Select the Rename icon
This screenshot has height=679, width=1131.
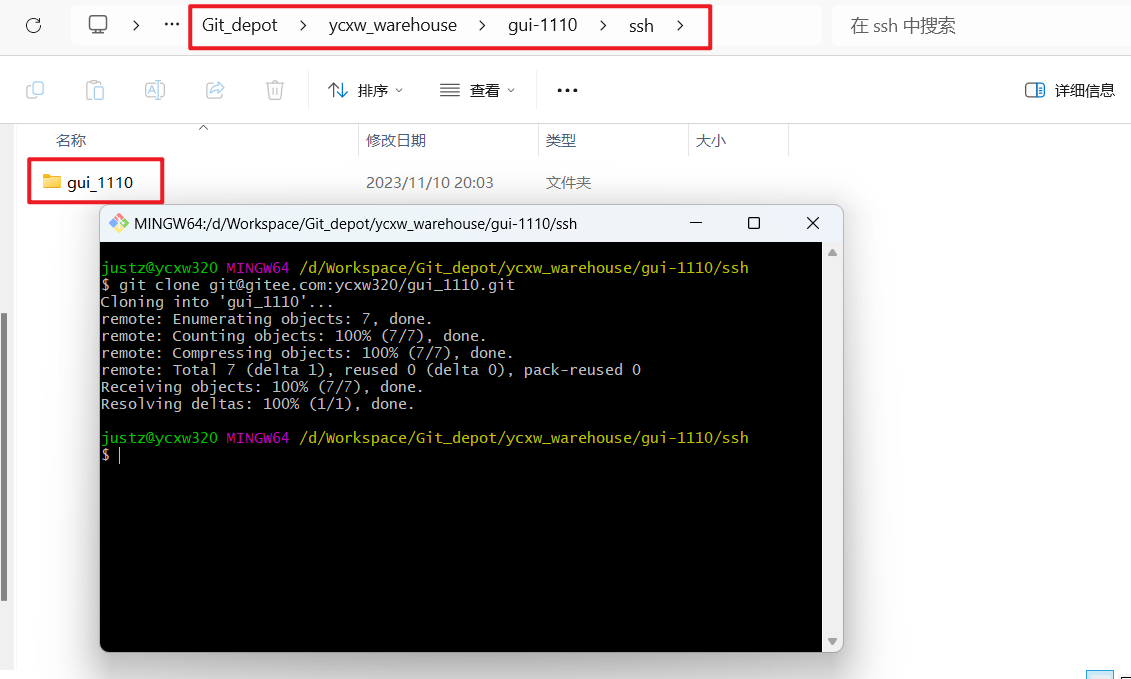[155, 89]
